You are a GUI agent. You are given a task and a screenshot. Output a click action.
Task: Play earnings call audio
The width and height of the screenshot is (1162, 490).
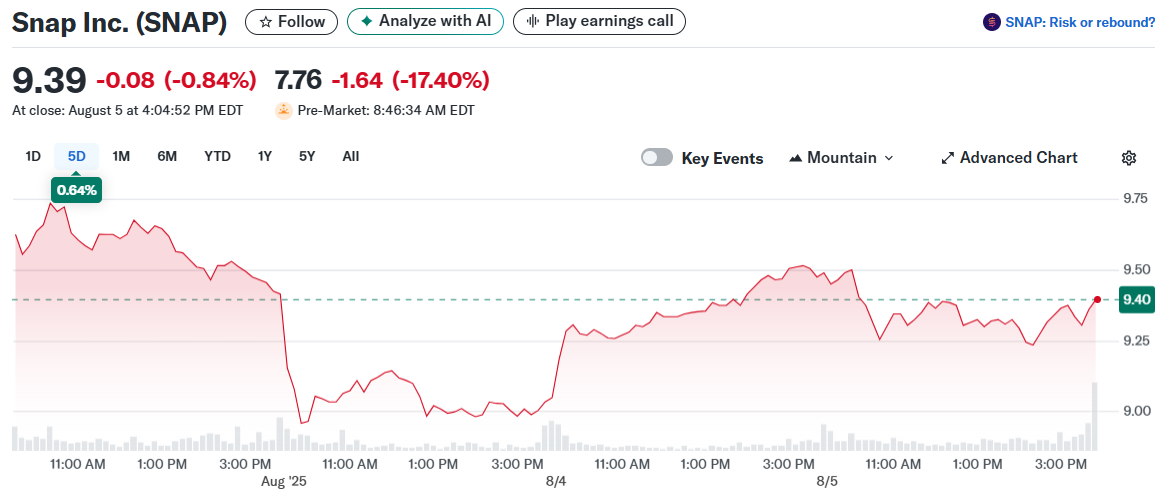tap(599, 21)
